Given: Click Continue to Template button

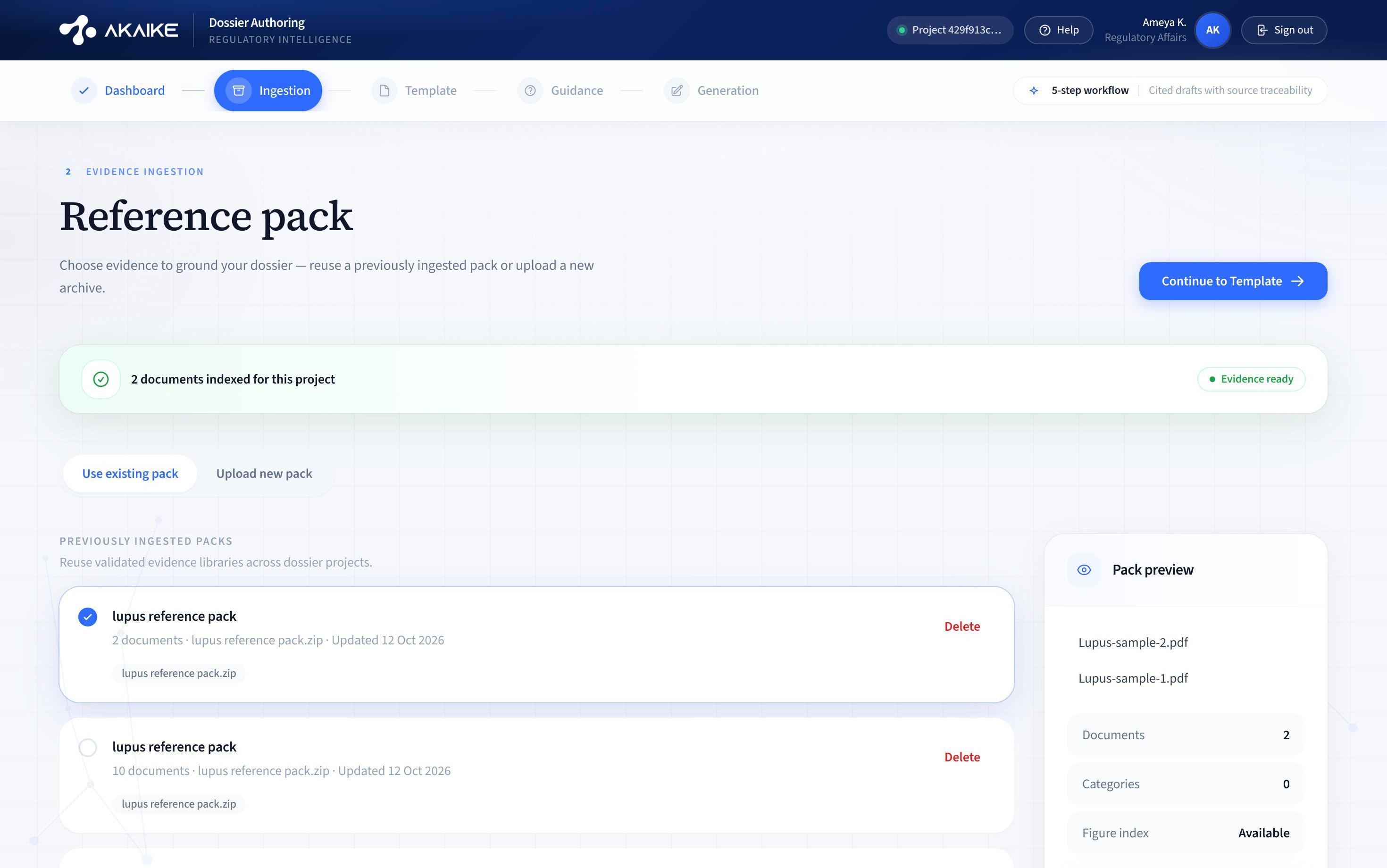Looking at the screenshot, I should [x=1233, y=281].
